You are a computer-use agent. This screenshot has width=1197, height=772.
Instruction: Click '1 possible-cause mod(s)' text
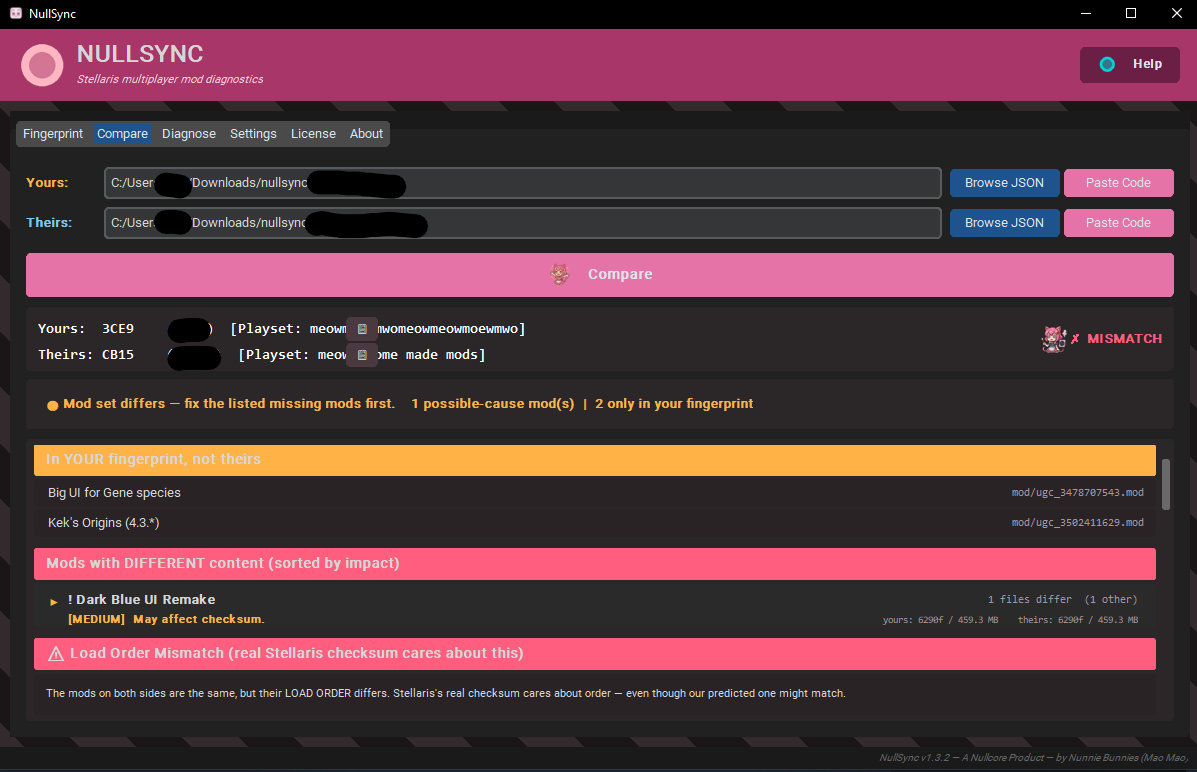click(492, 403)
